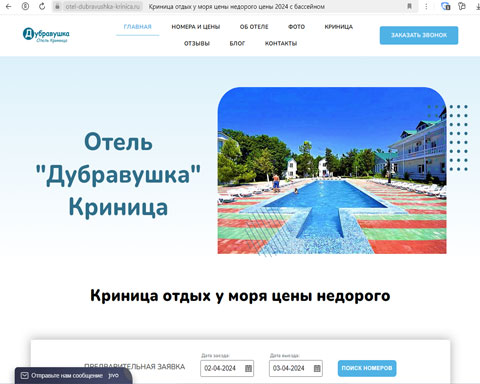Image resolution: width=480 pixels, height=384 pixels.
Task: Go to the ОБ ОТЕЛЕ page
Action: (254, 27)
